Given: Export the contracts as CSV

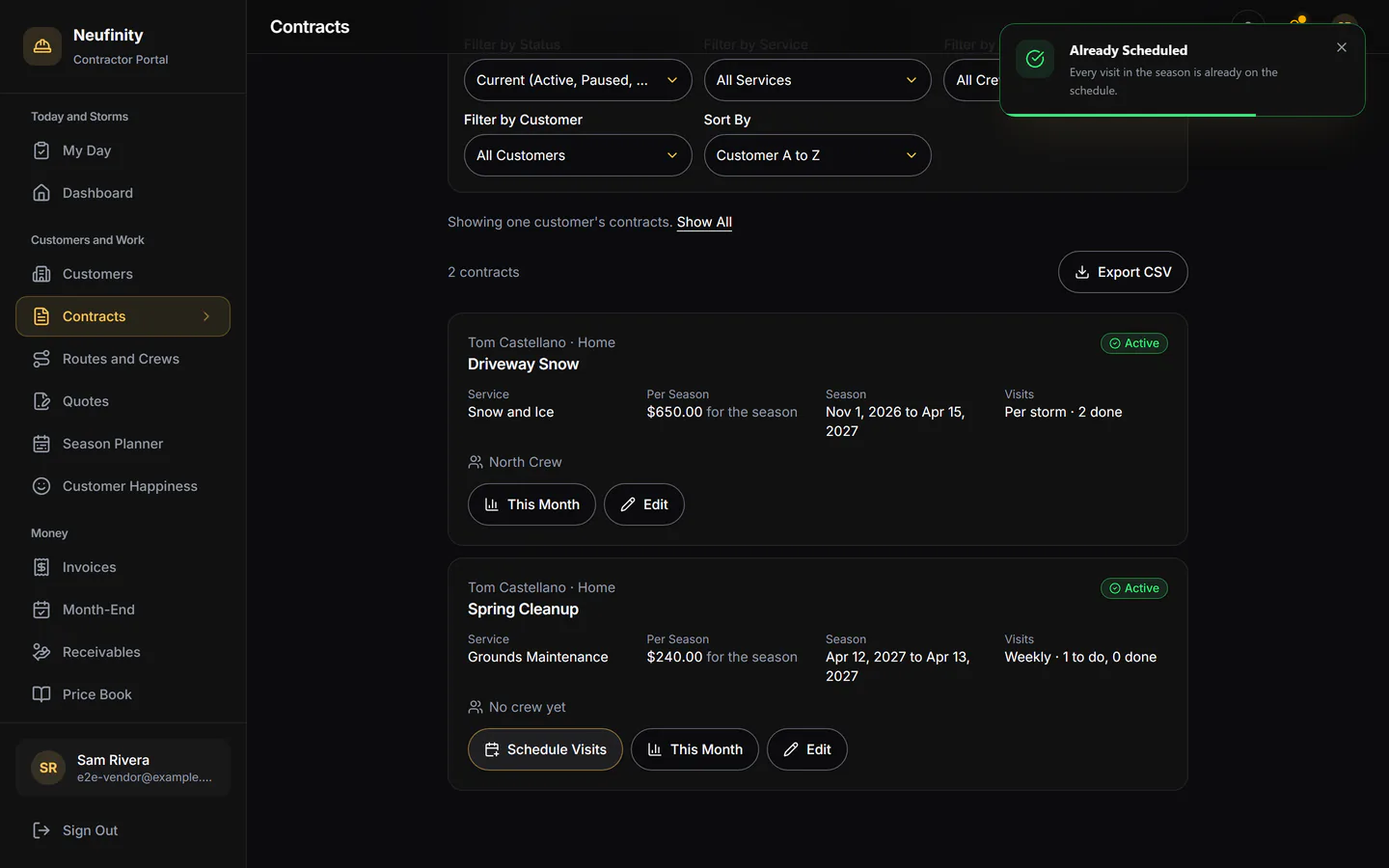Looking at the screenshot, I should coord(1123,272).
